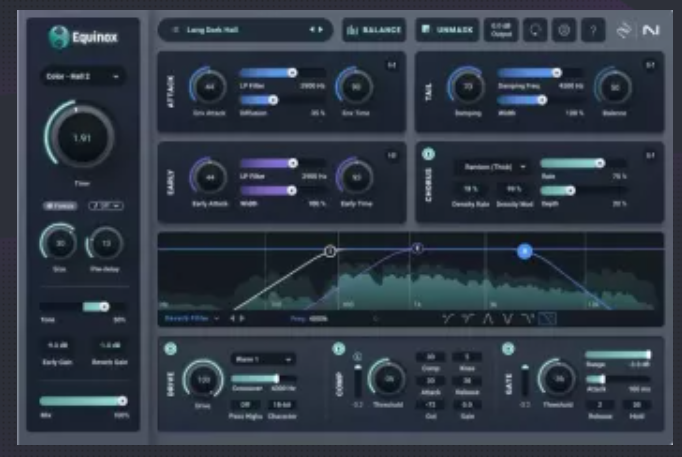Toggle the Chorus power button
This screenshot has height=457, width=682.
pos(428,154)
